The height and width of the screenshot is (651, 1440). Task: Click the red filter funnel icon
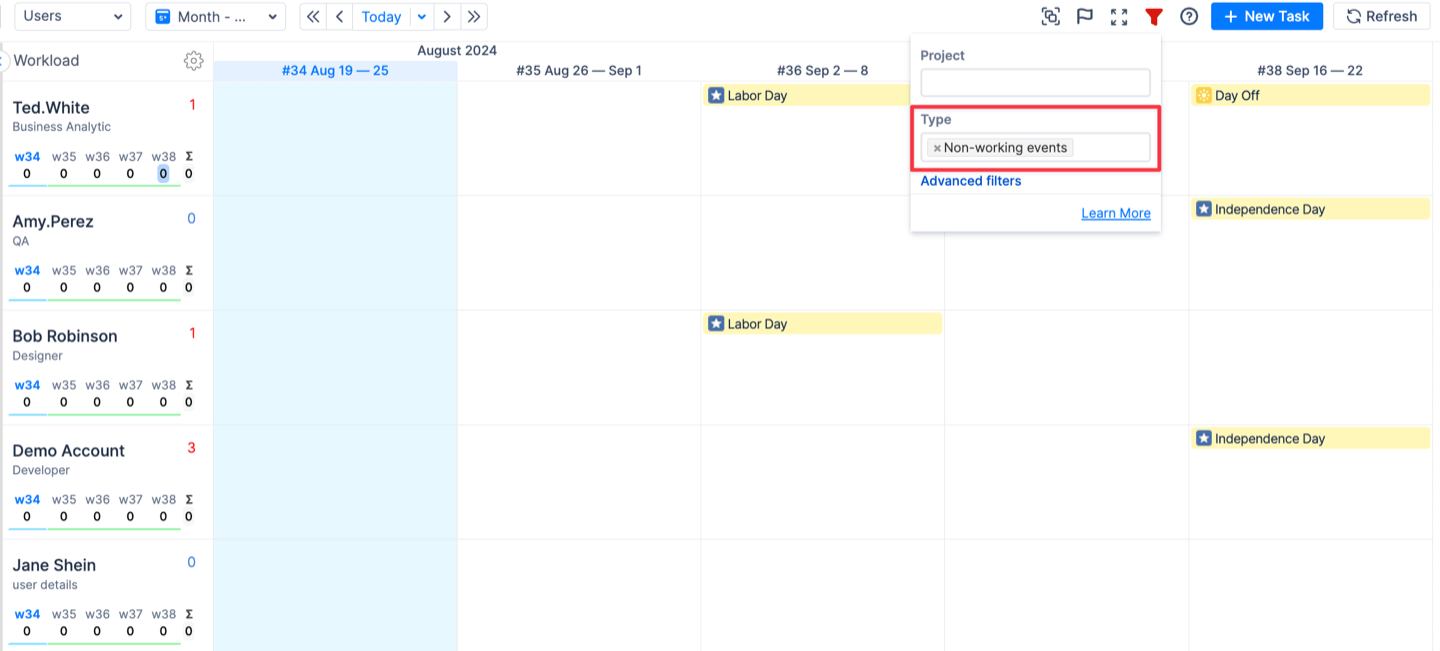click(1154, 16)
